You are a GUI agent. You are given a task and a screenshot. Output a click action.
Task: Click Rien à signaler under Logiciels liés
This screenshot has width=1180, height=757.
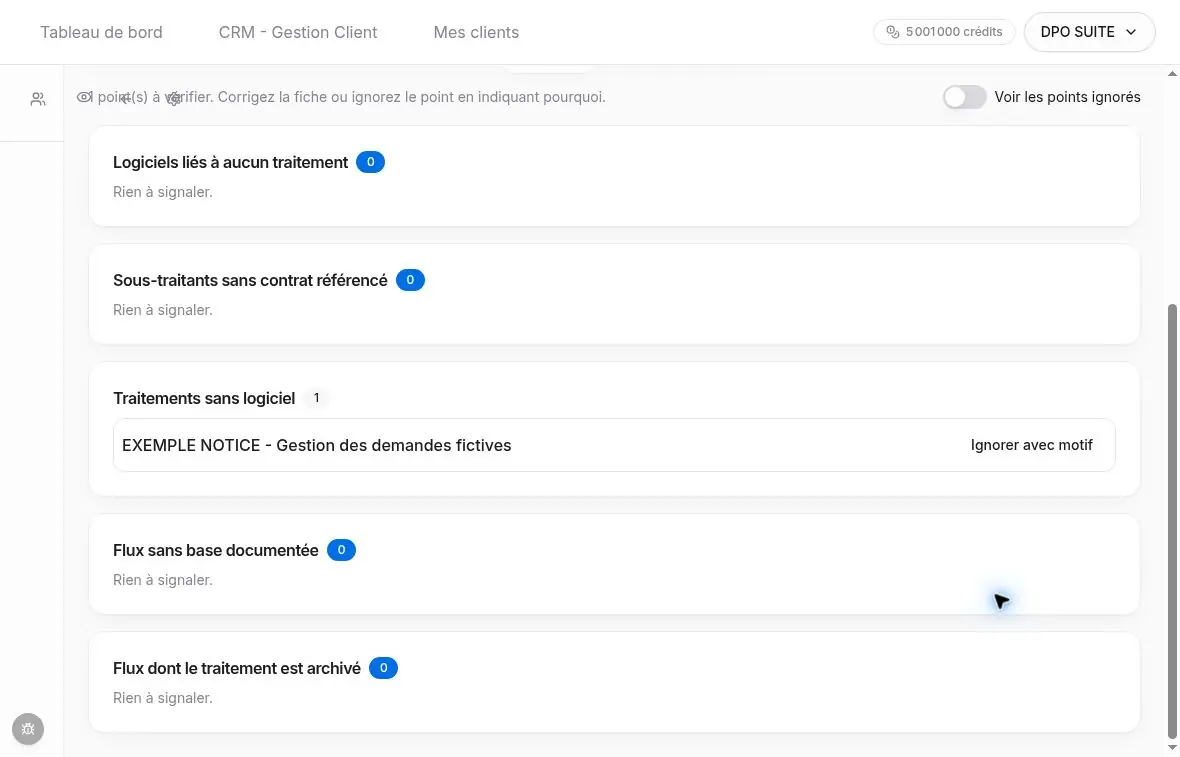tap(163, 193)
